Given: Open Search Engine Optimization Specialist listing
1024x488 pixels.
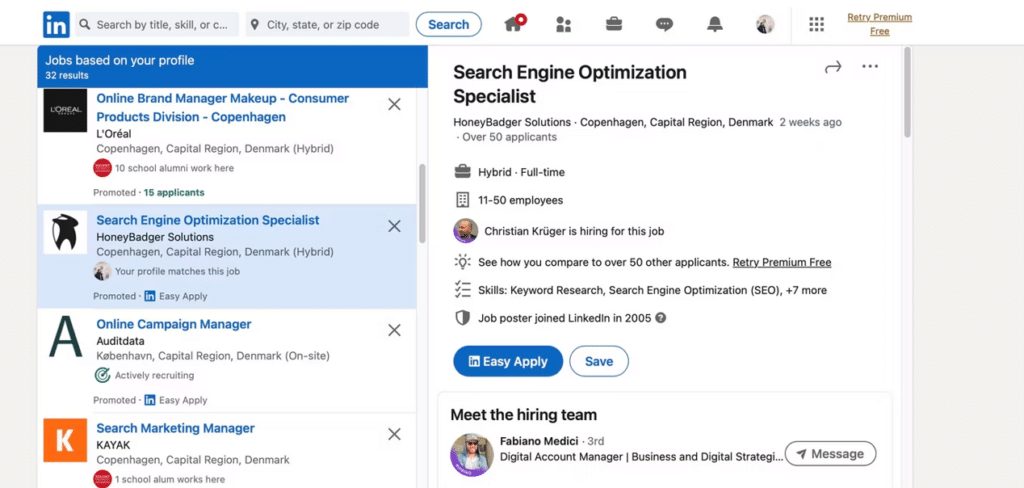Looking at the screenshot, I should pyautogui.click(x=208, y=220).
